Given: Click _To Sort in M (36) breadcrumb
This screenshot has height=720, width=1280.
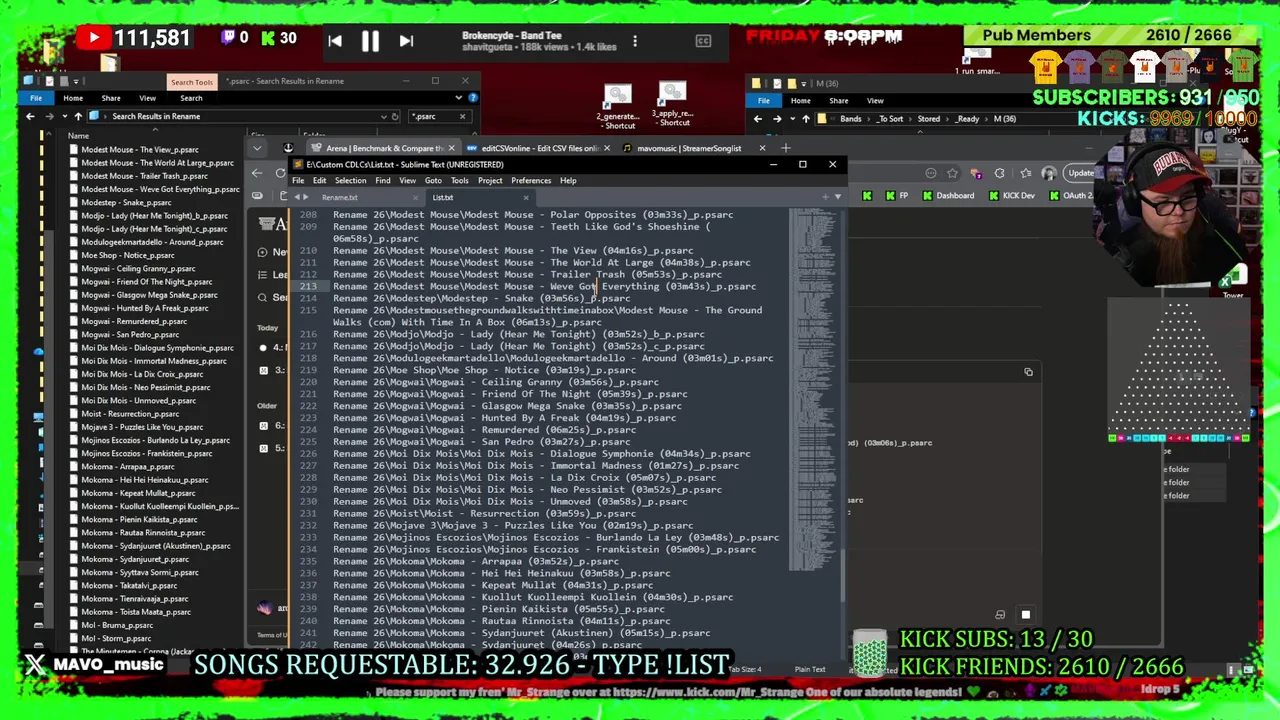Looking at the screenshot, I should [890, 119].
